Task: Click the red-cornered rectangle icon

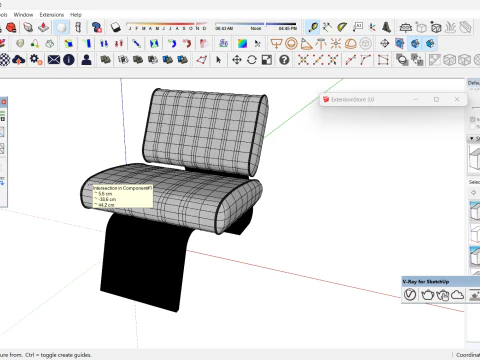Action: click(x=383, y=60)
